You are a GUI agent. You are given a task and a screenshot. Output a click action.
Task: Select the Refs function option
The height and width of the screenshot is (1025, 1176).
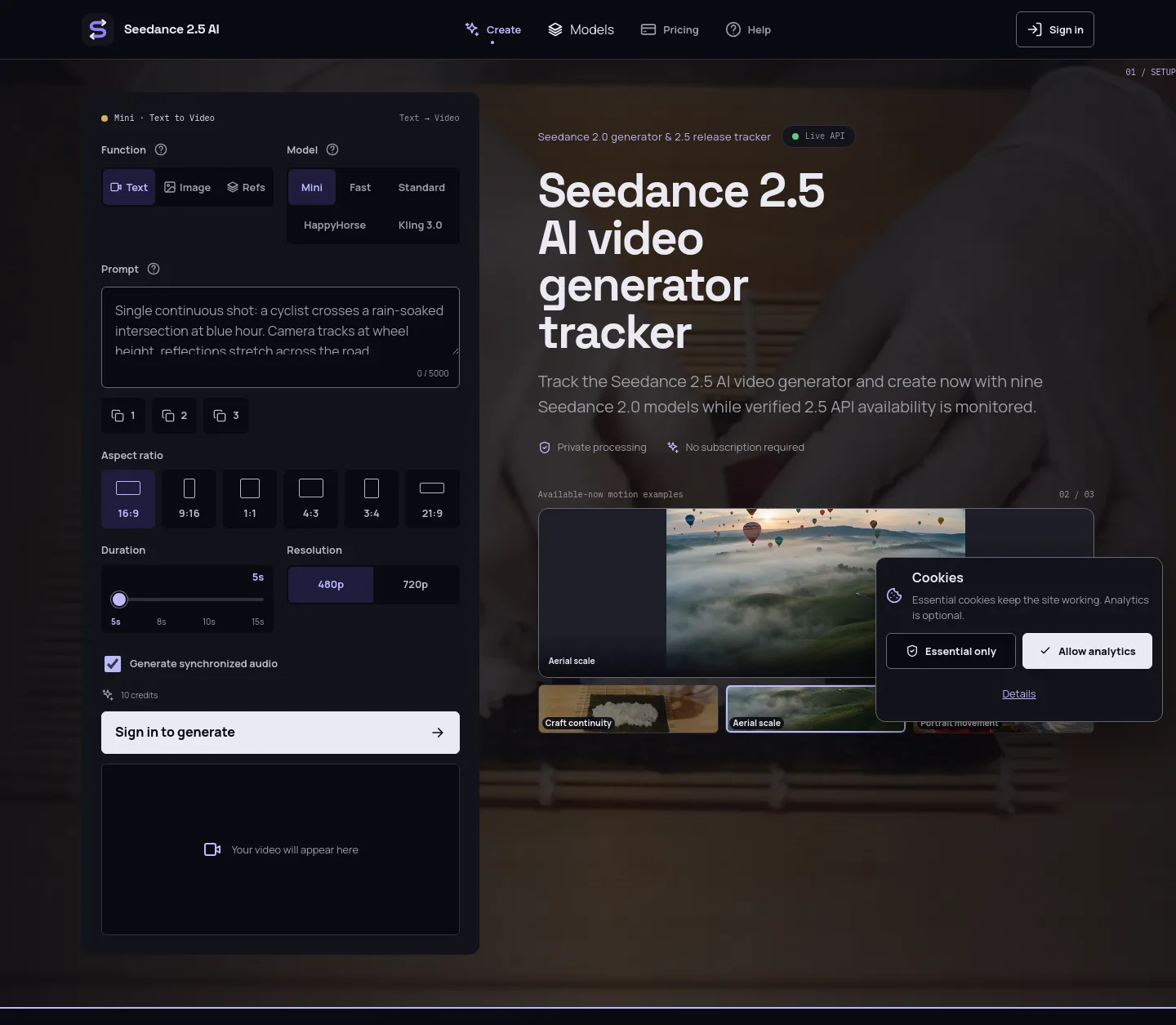246,187
